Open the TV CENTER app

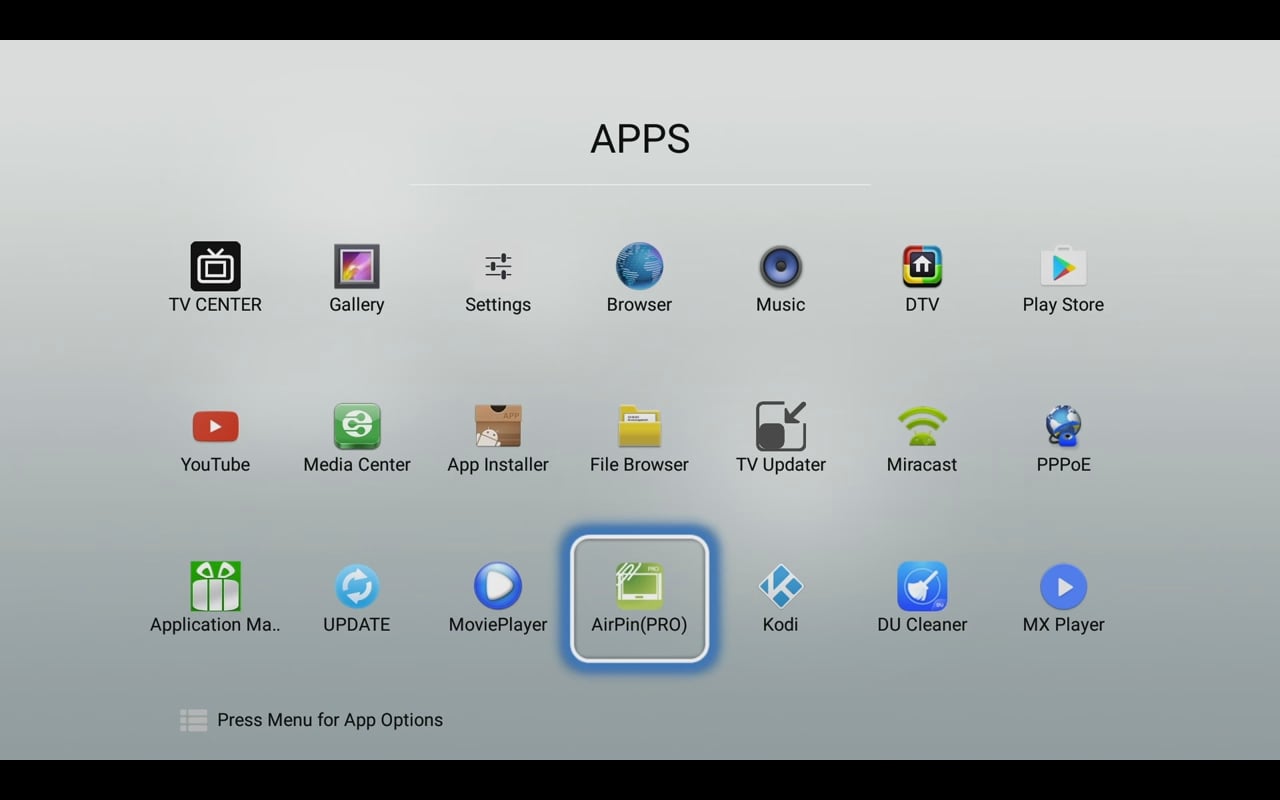pos(215,267)
